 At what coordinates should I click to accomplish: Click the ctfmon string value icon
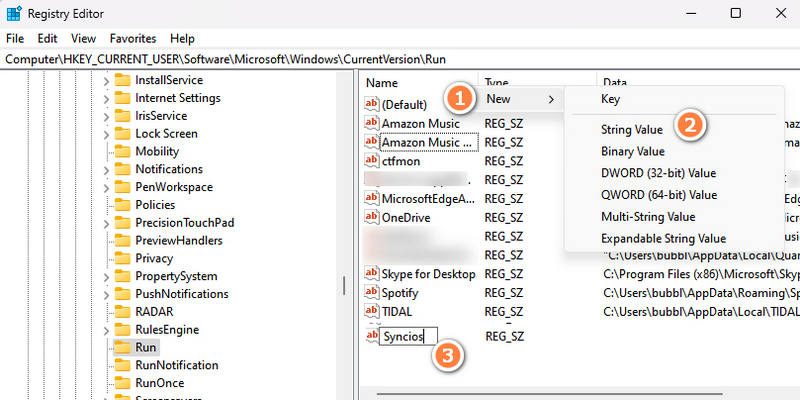pyautogui.click(x=372, y=161)
